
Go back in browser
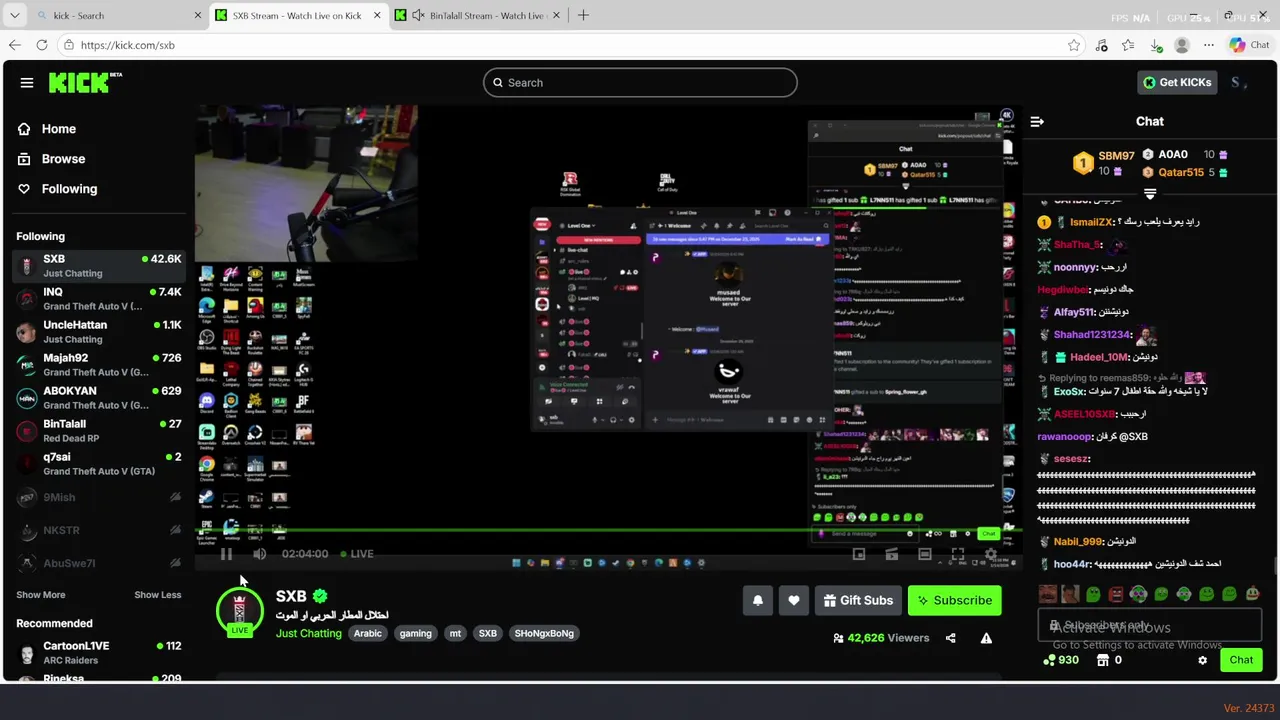tap(14, 45)
